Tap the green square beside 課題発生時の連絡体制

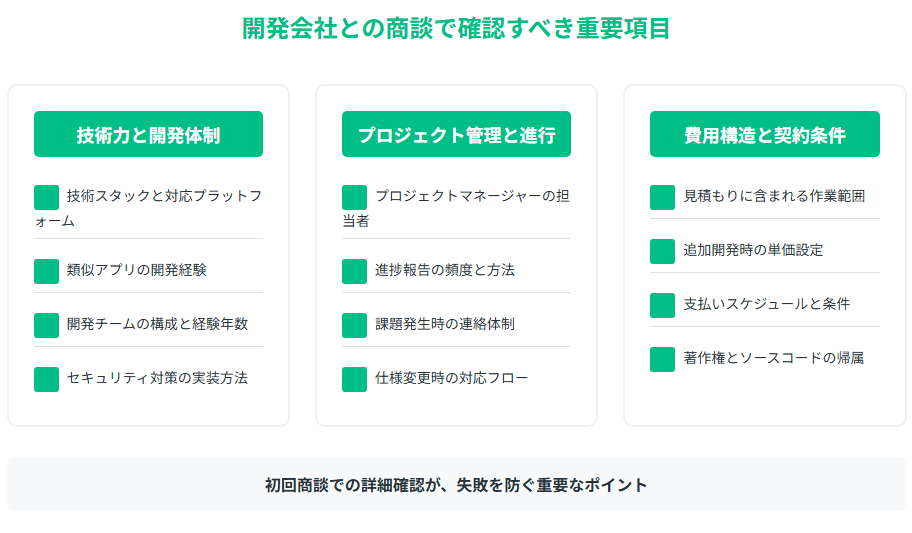[x=354, y=325]
